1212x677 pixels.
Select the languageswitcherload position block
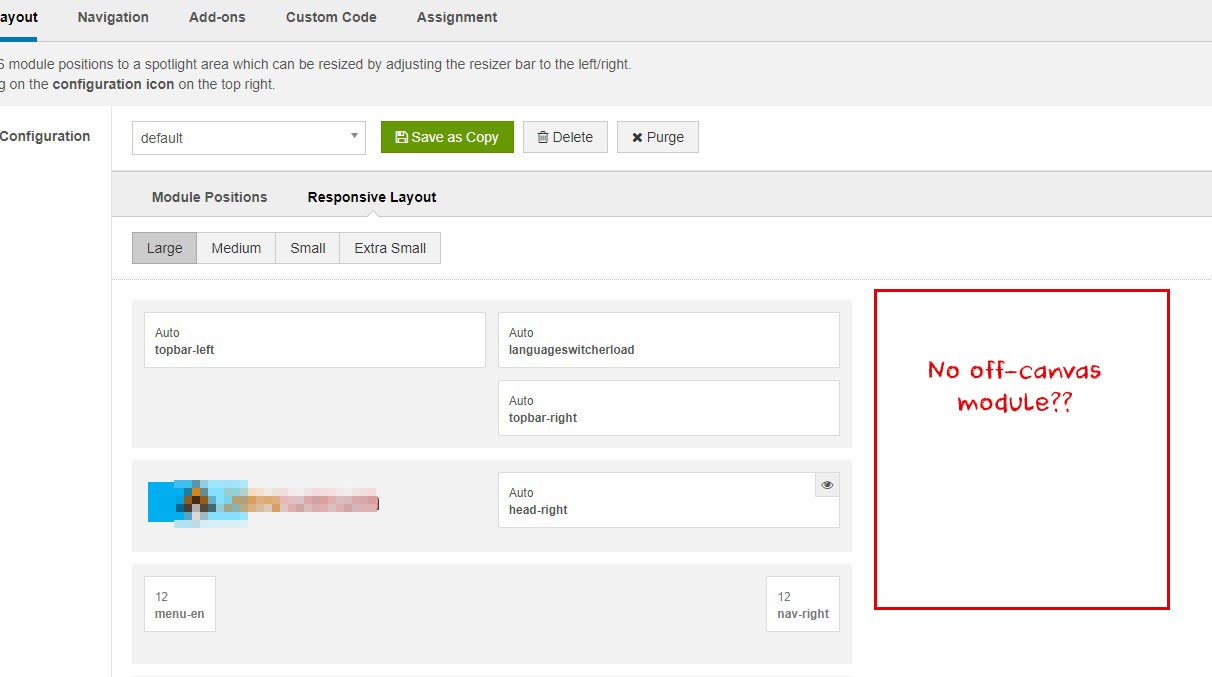669,340
